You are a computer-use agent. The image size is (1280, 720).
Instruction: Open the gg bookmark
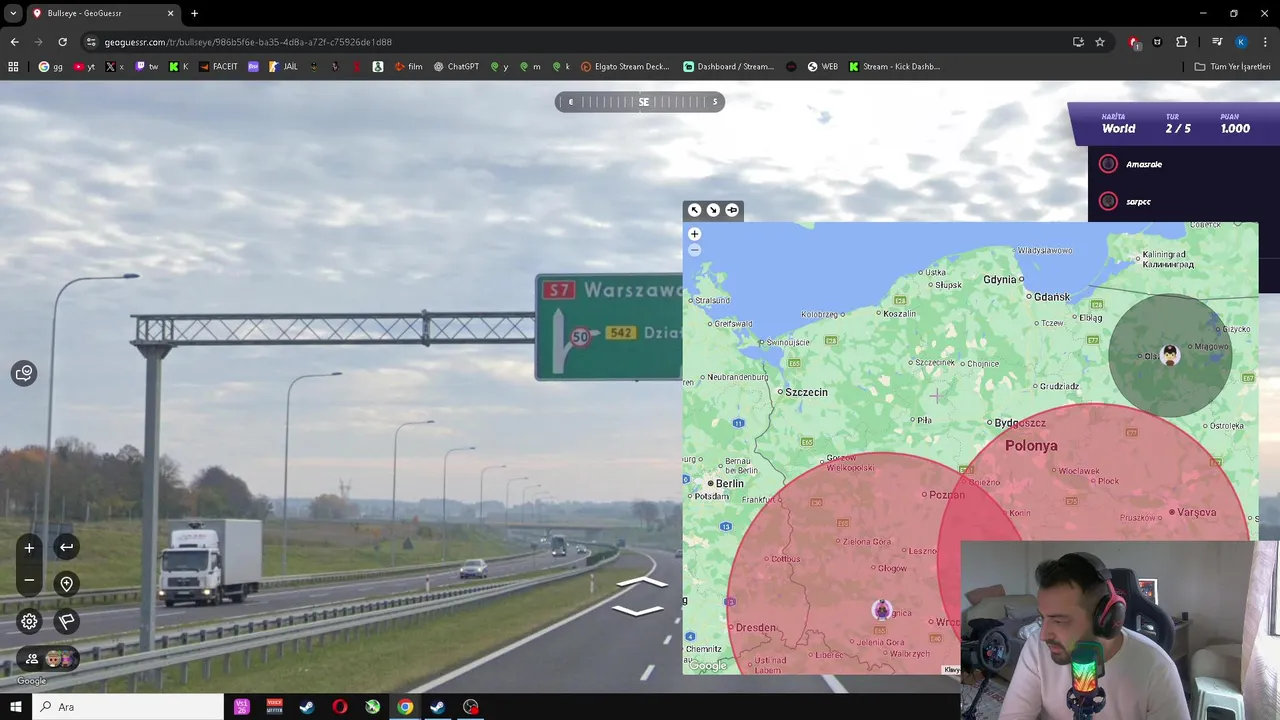click(51, 67)
